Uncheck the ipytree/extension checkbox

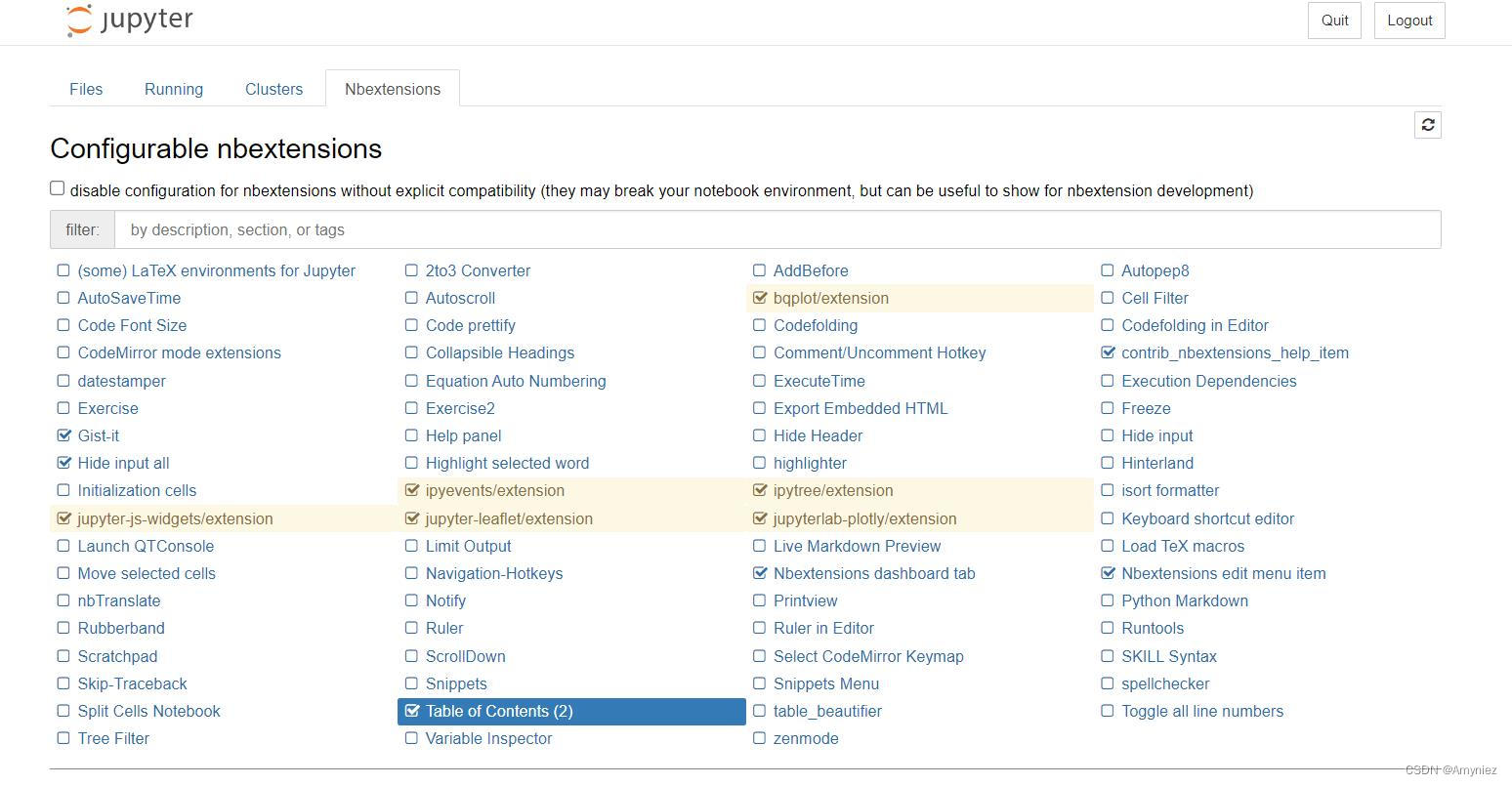pos(759,490)
